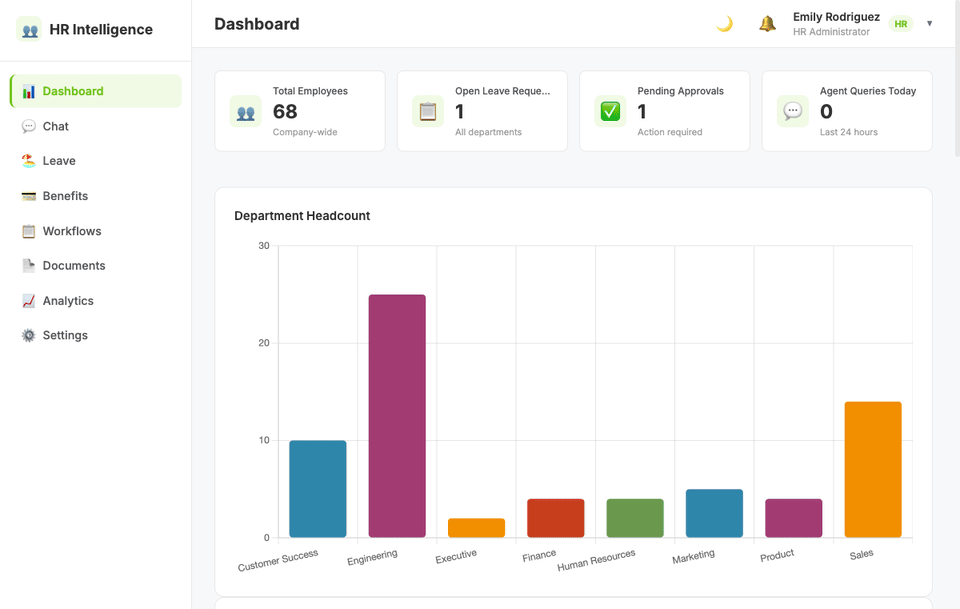Open the Dashboard menu item
This screenshot has width=960, height=609.
[x=96, y=91]
